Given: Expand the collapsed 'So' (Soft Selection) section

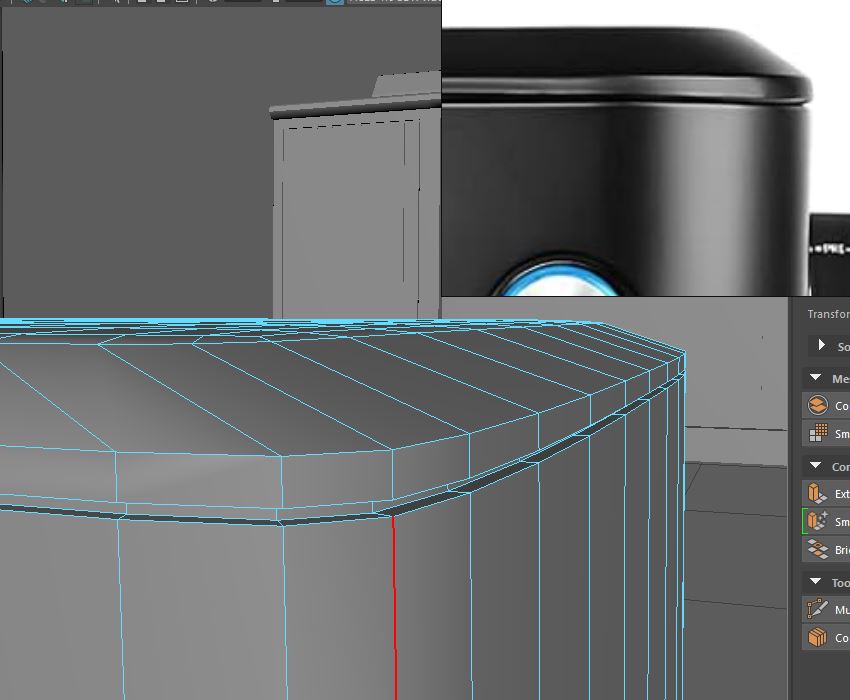Looking at the screenshot, I should [821, 345].
